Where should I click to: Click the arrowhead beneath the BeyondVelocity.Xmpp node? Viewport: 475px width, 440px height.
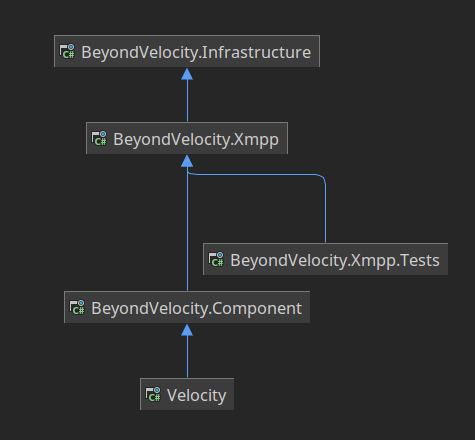[187, 161]
